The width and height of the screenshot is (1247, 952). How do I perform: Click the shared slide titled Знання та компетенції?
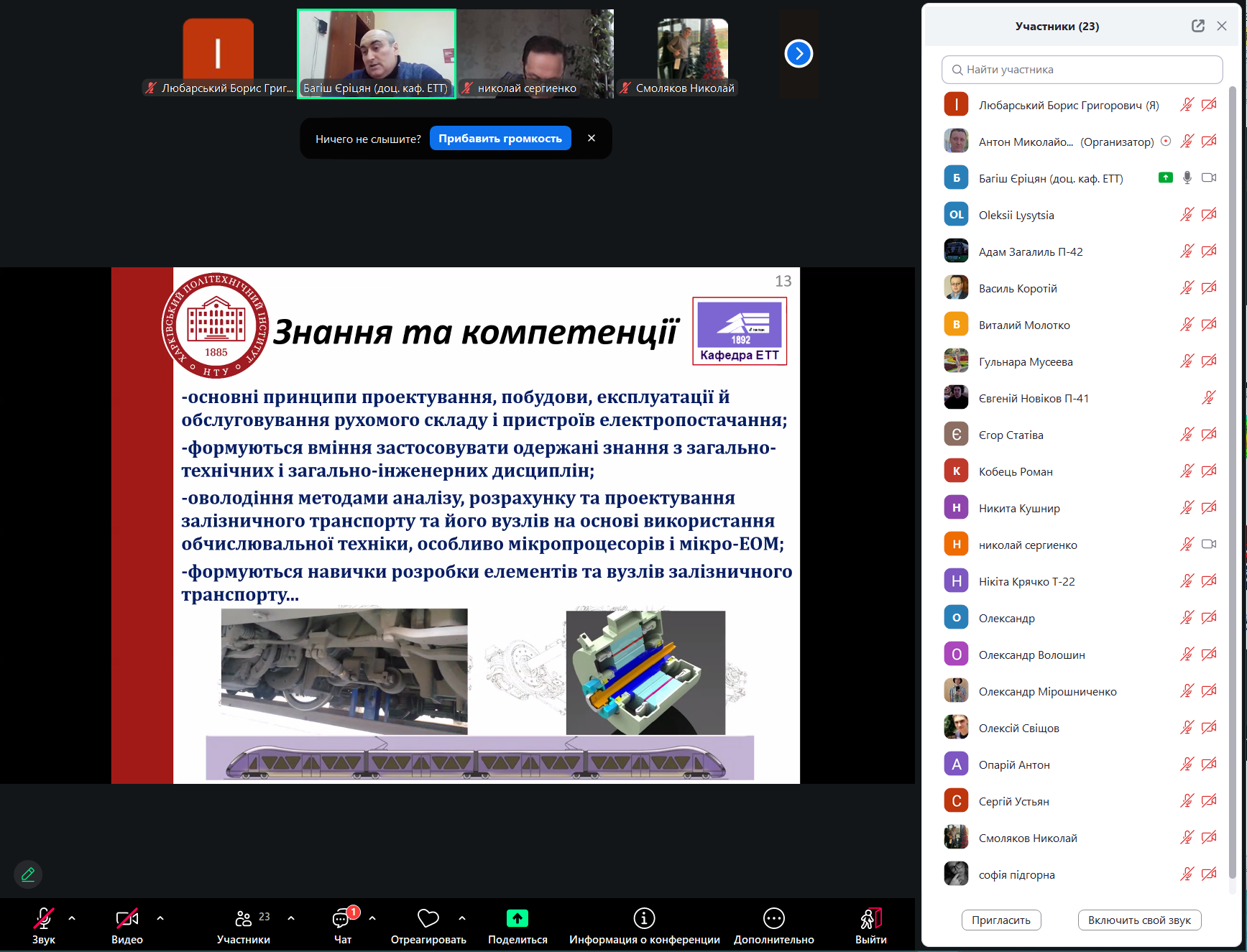456,525
